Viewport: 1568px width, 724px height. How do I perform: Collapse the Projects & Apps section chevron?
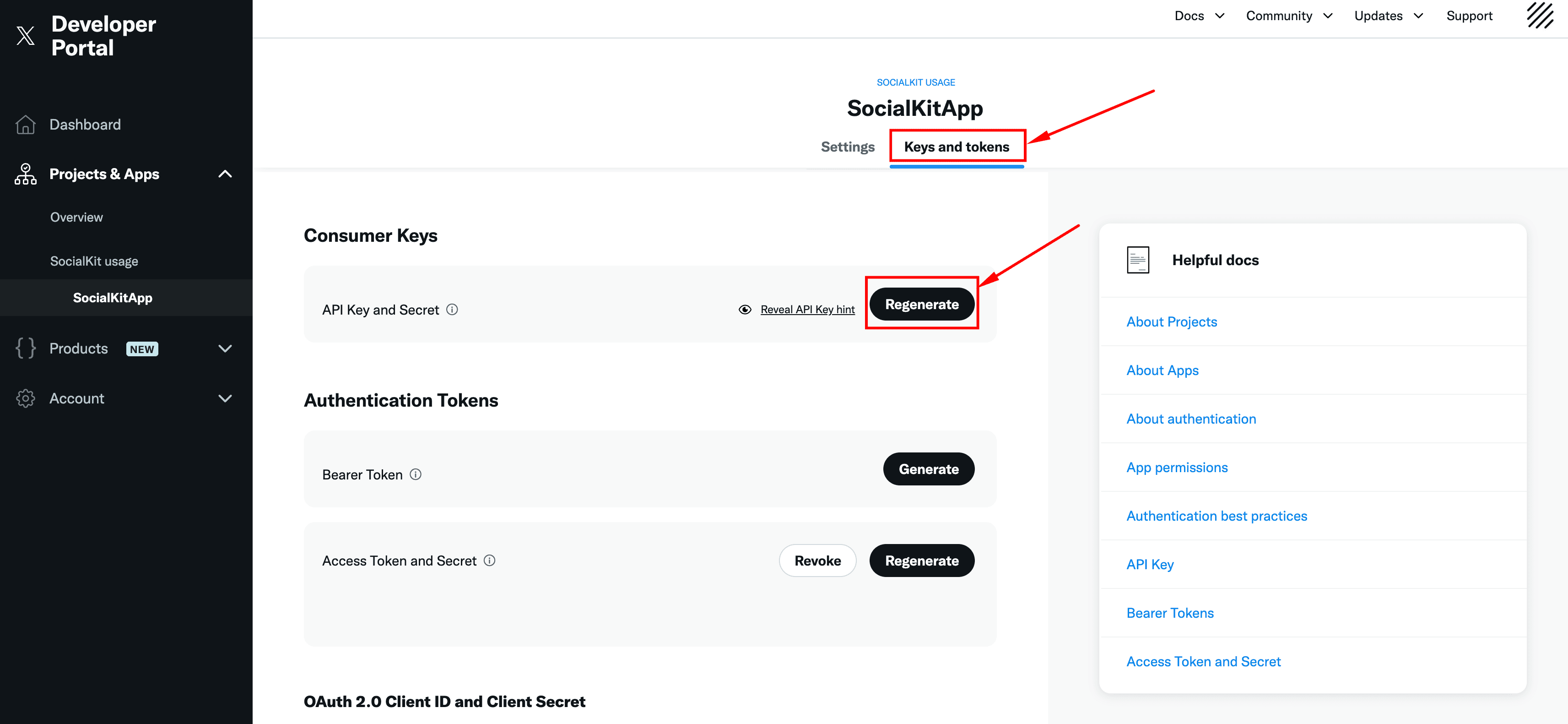point(225,174)
